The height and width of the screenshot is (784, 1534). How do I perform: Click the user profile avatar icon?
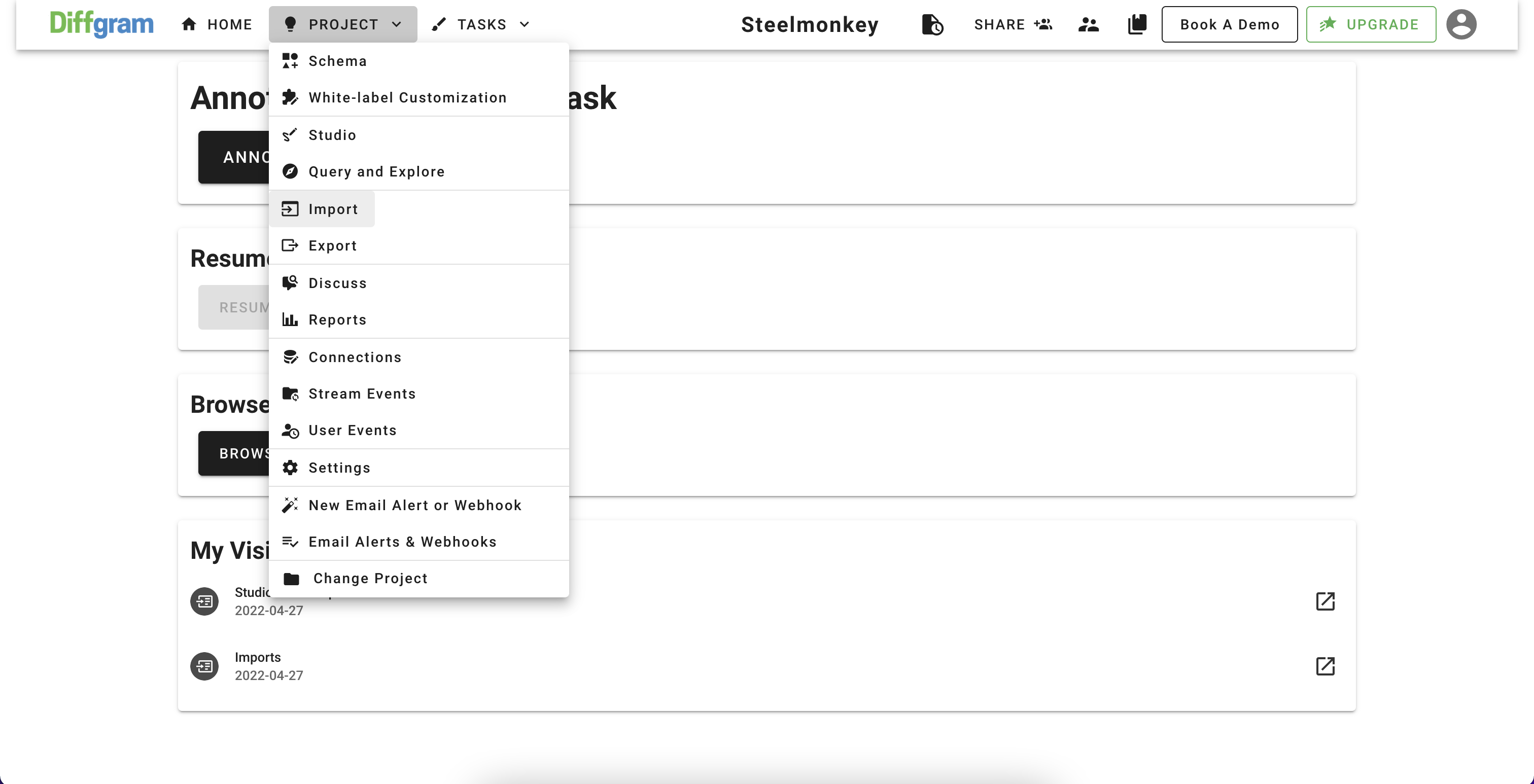1461,24
